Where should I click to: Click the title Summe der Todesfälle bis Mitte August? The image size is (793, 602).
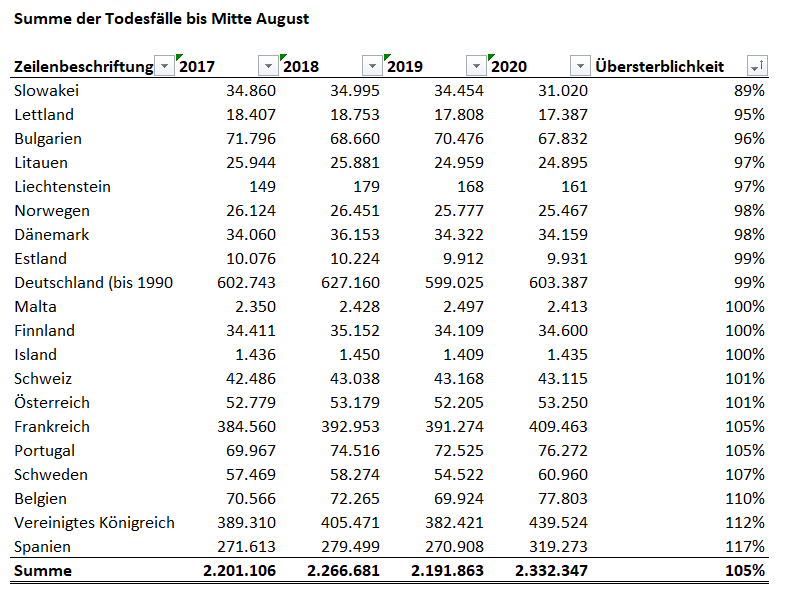[161, 19]
